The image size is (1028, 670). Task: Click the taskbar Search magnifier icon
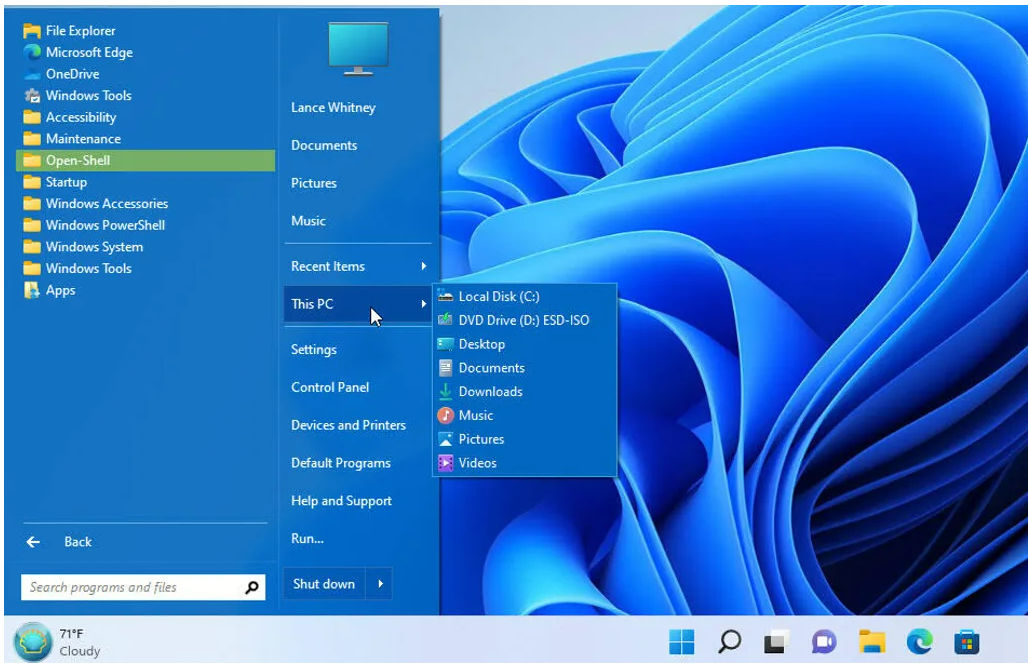(730, 642)
